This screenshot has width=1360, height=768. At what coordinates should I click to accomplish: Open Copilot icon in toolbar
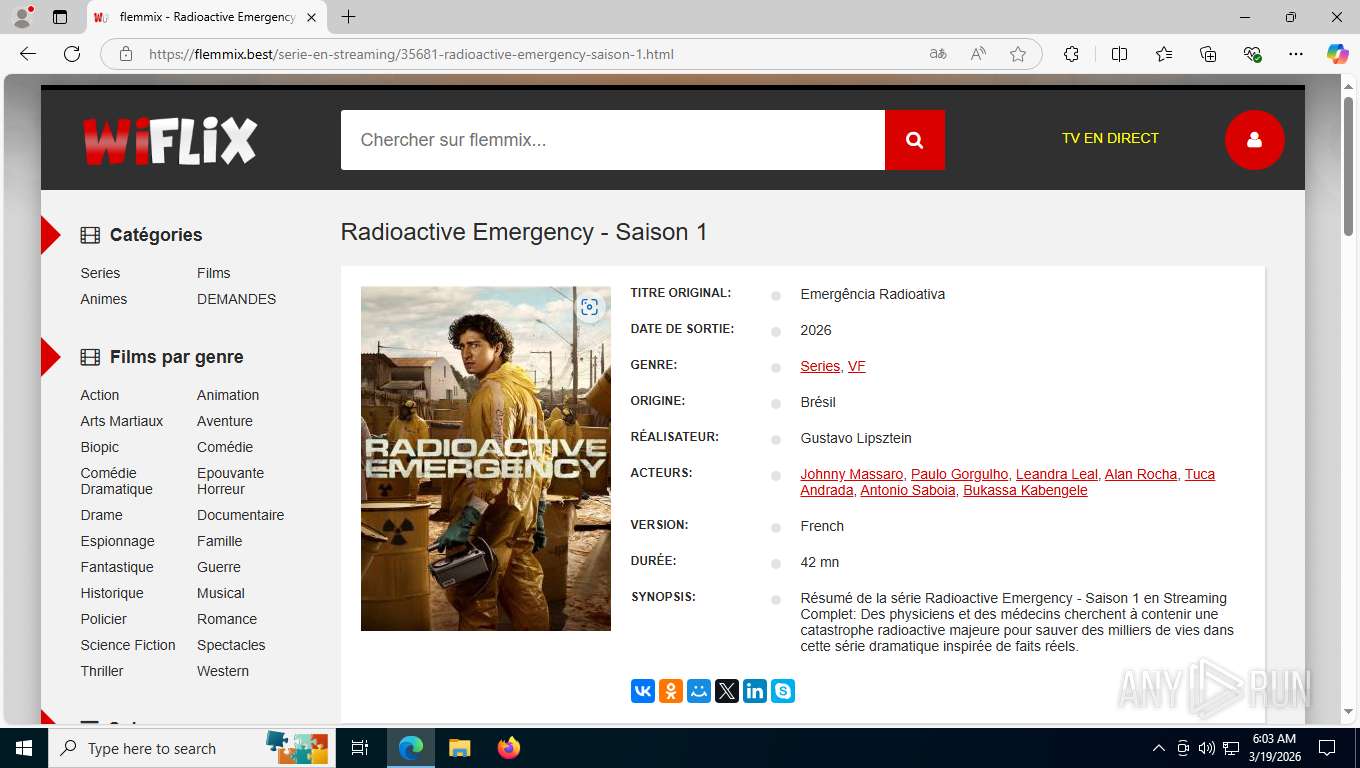click(x=1337, y=54)
